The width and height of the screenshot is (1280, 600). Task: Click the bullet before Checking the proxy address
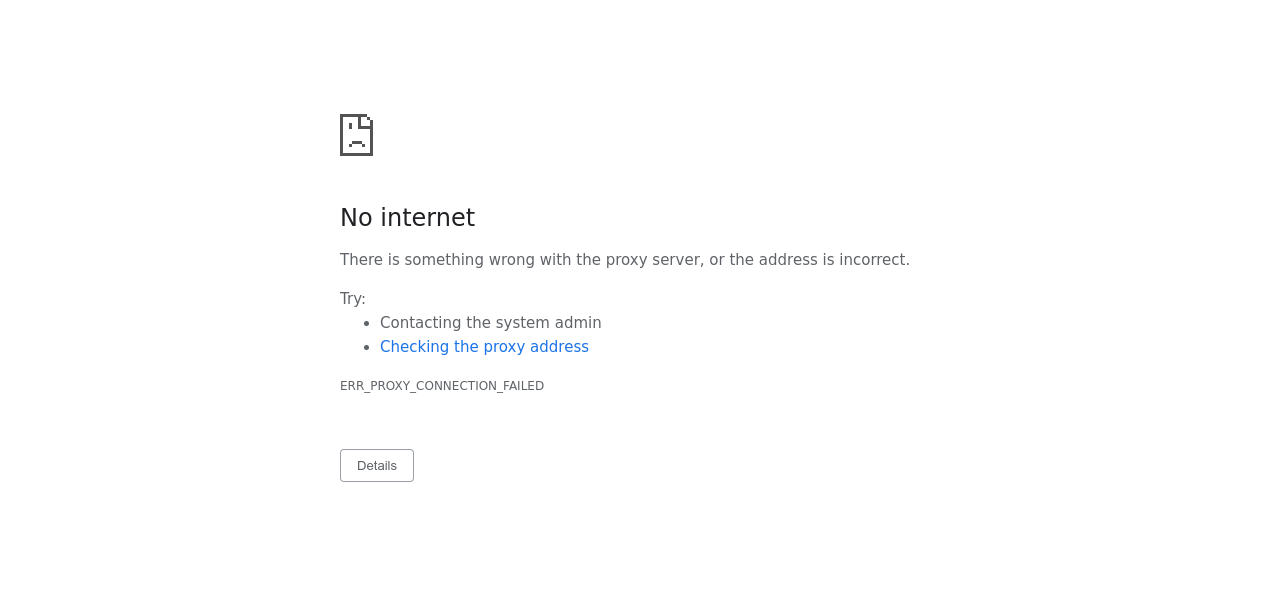(x=367, y=347)
